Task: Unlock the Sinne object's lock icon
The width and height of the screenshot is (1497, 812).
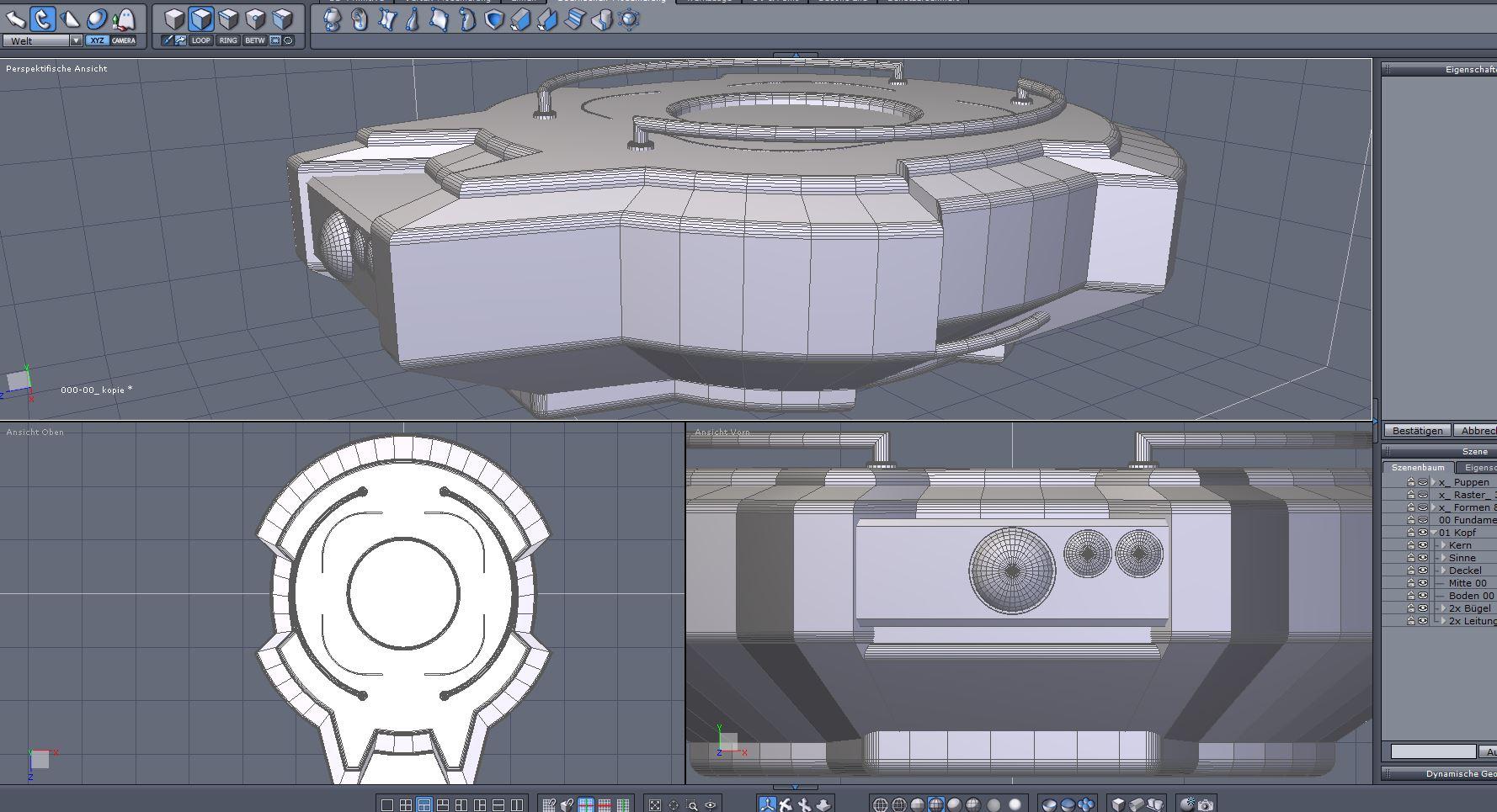Action: tap(1410, 558)
